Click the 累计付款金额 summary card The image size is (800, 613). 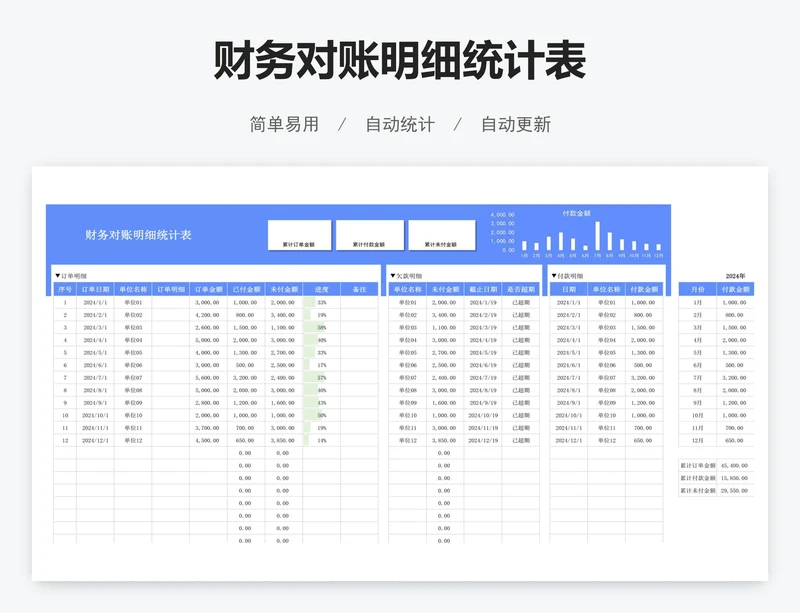pos(369,235)
